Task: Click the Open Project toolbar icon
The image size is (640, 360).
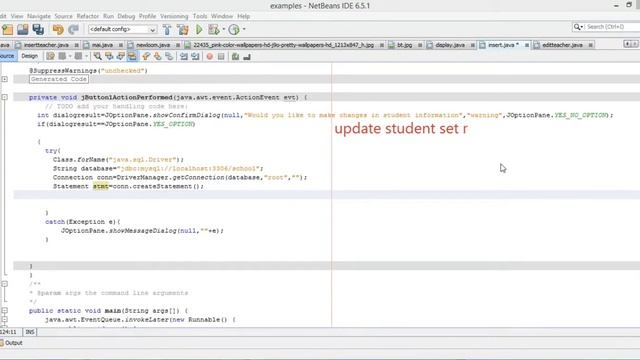Action: coord(22,29)
